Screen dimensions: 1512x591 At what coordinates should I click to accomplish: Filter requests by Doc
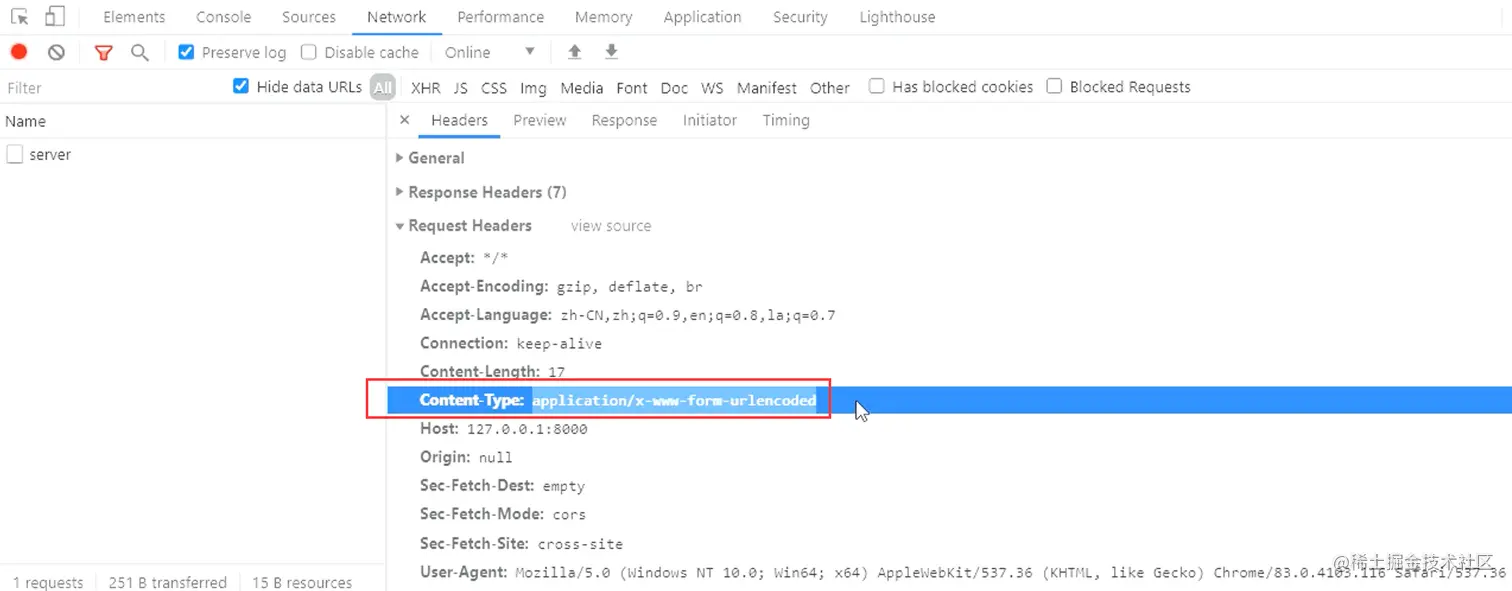tap(674, 88)
